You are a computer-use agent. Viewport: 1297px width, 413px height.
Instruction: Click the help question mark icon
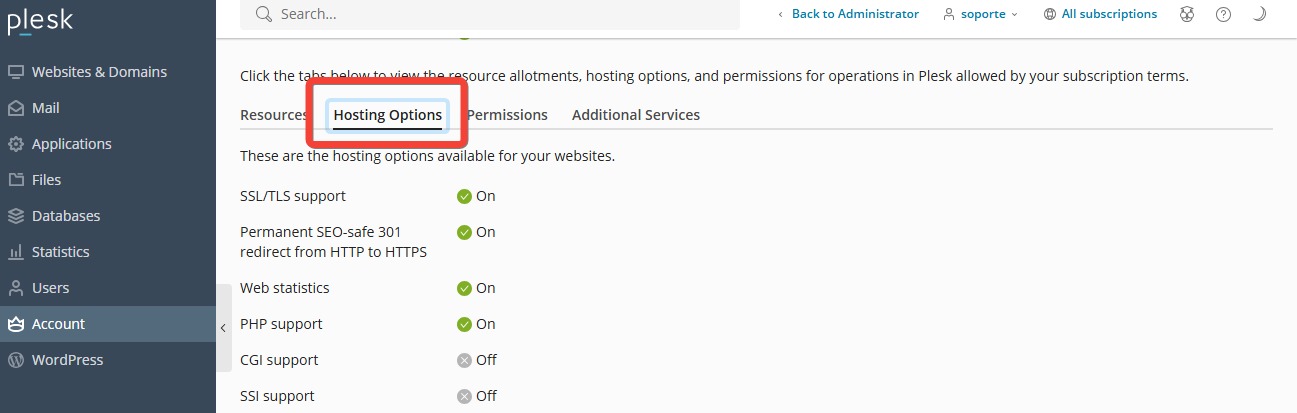click(1223, 14)
